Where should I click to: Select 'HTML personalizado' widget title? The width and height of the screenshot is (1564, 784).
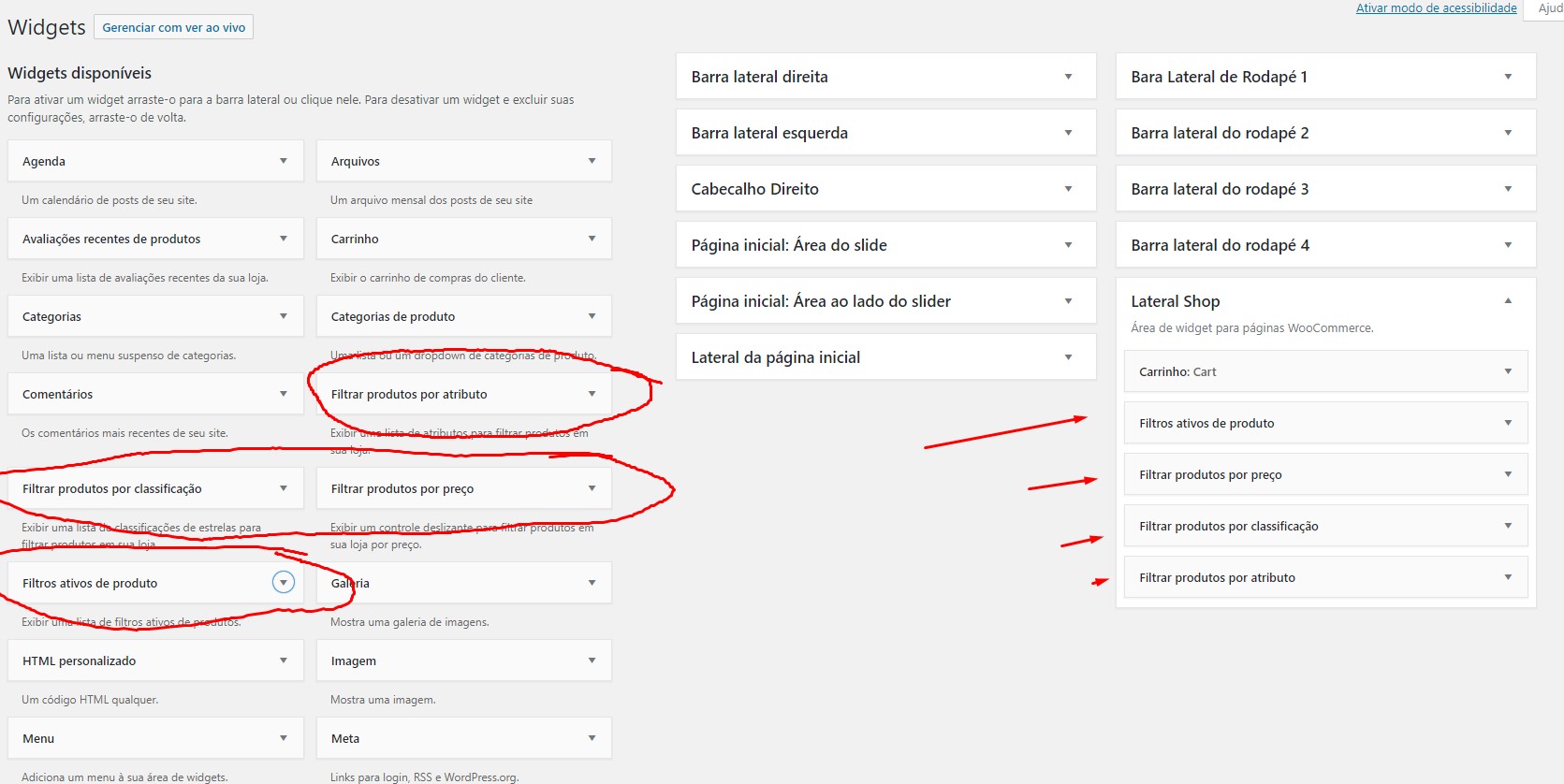(80, 661)
